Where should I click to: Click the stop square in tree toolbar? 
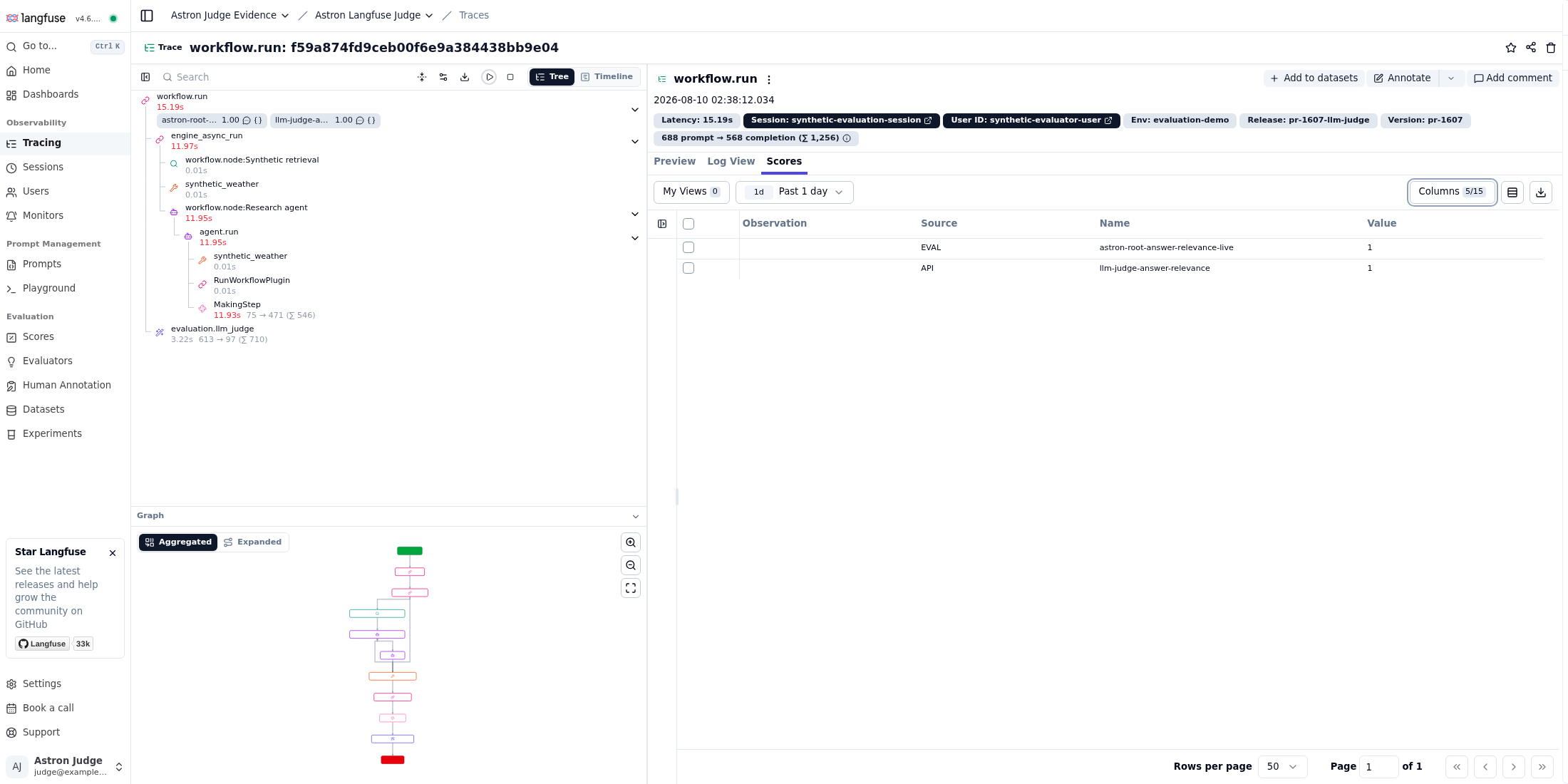510,77
